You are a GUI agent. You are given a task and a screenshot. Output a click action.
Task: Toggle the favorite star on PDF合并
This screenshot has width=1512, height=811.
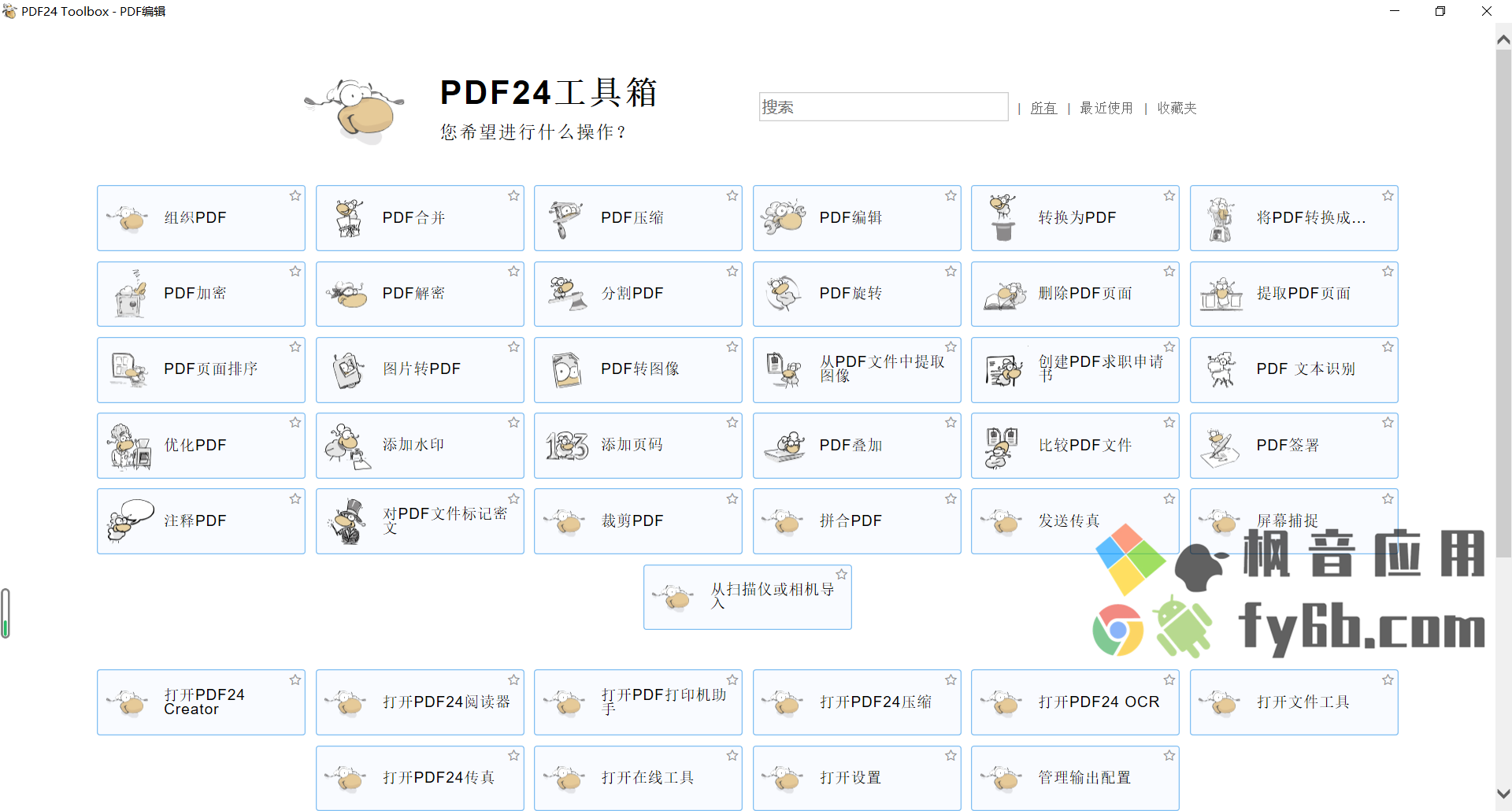click(513, 195)
